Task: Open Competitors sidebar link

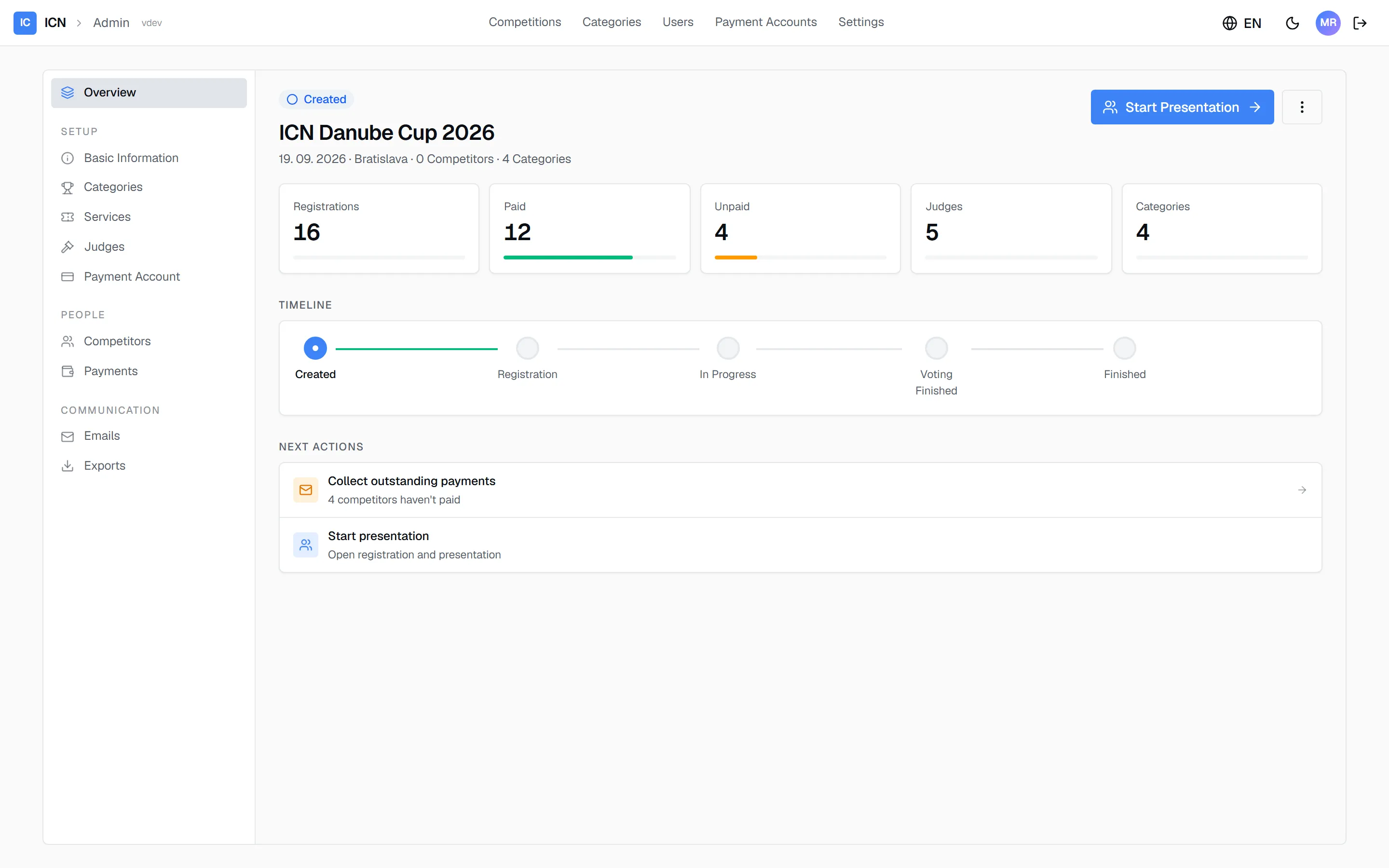Action: [149, 341]
